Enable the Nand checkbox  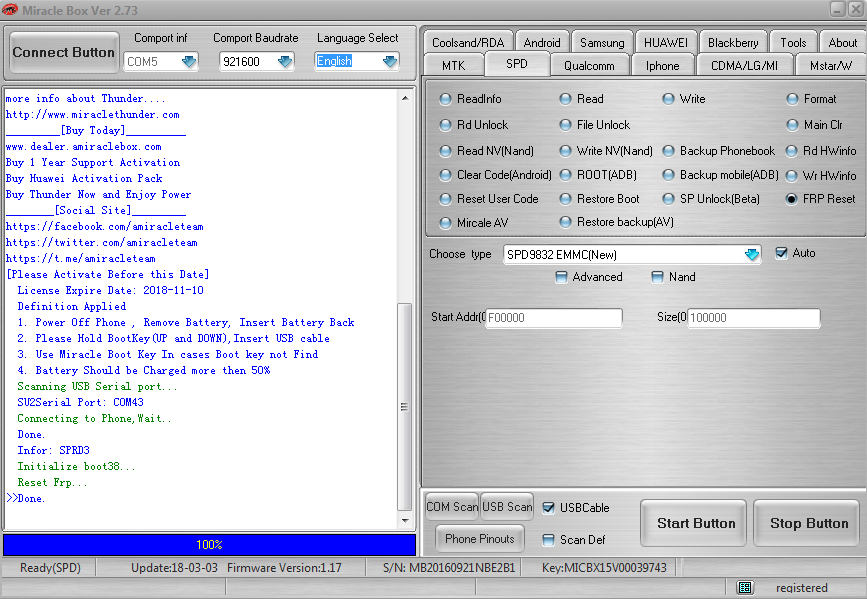(x=657, y=277)
